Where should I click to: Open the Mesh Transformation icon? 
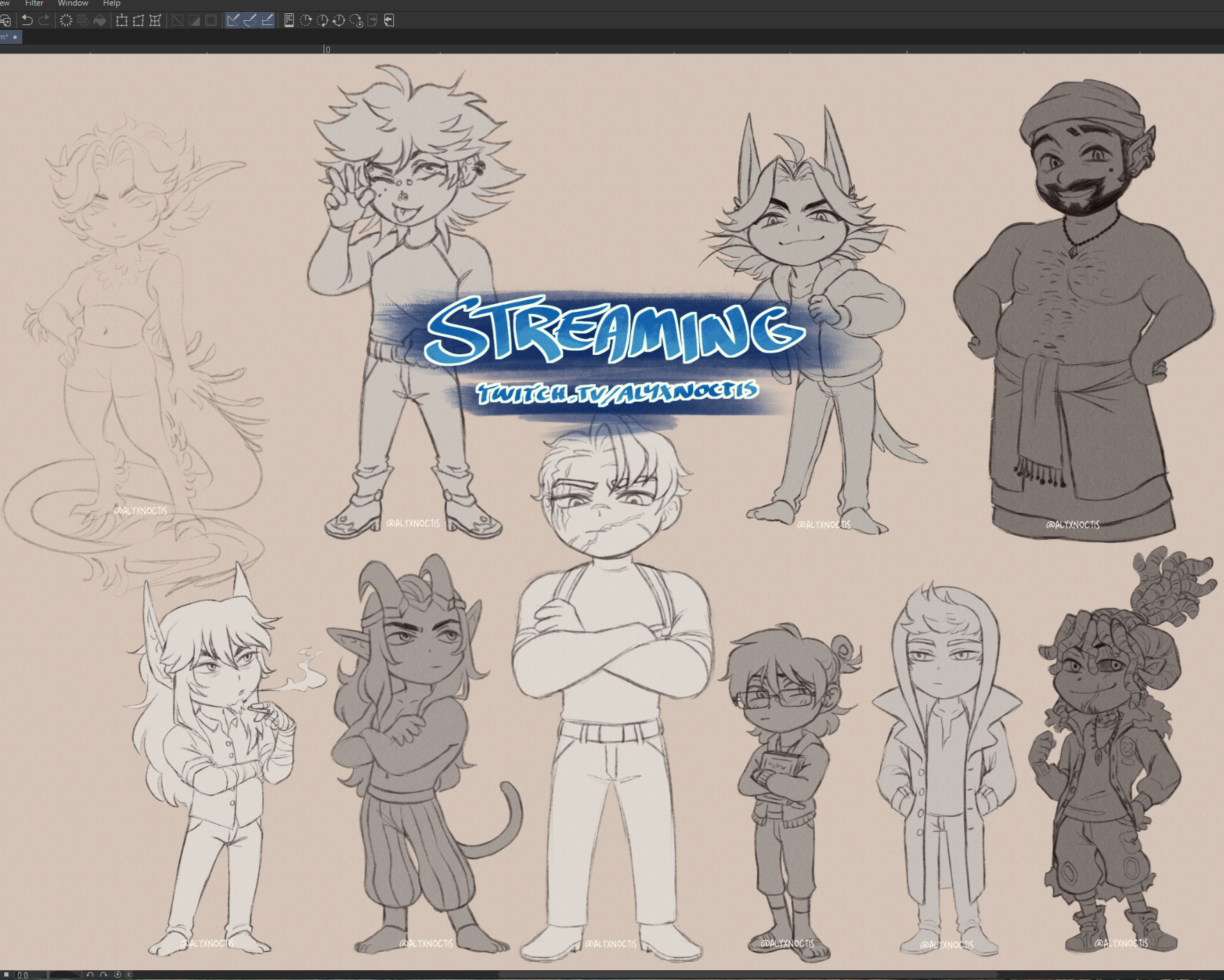pos(155,20)
